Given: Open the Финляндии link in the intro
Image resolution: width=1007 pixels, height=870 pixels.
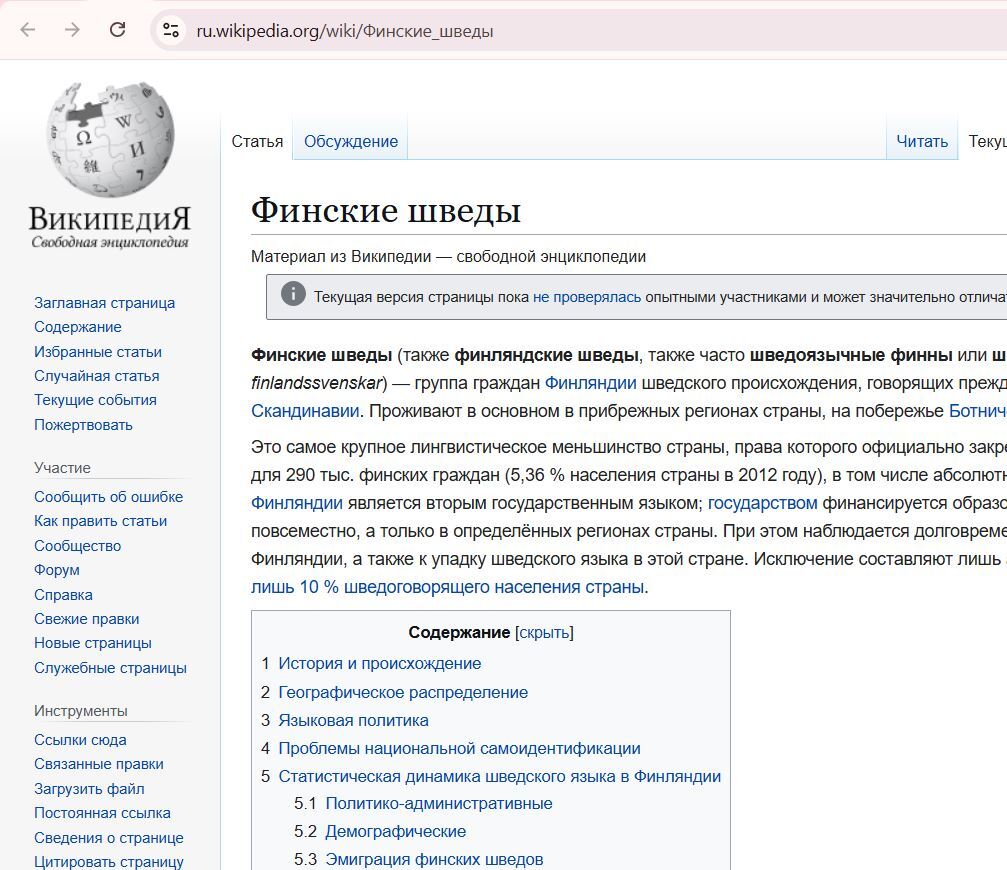Looking at the screenshot, I should tap(590, 383).
